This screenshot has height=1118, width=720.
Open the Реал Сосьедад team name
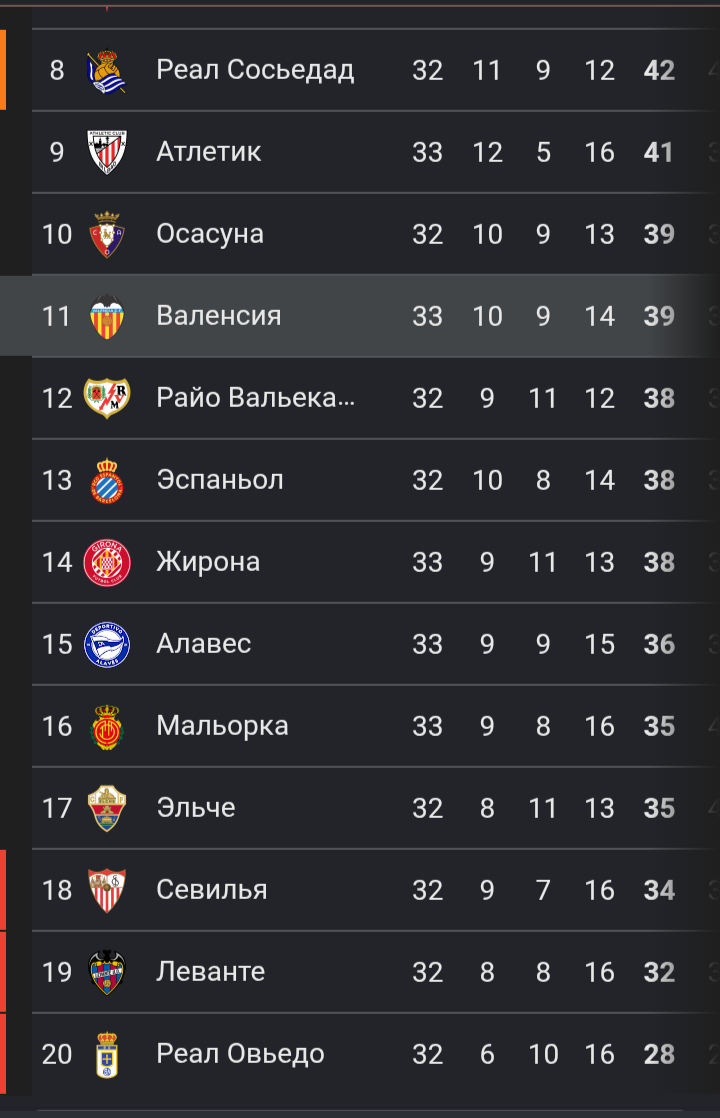(254, 70)
